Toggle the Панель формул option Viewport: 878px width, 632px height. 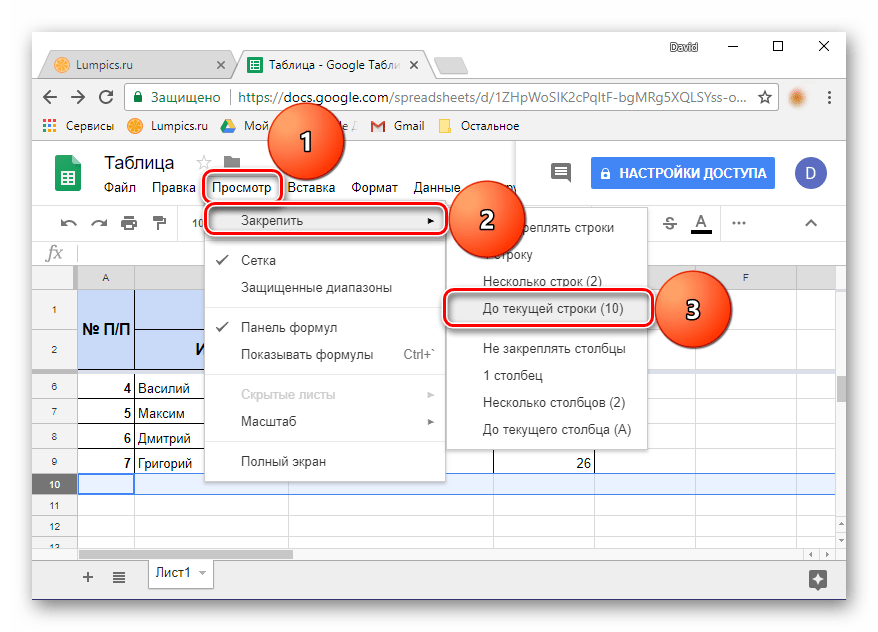point(288,327)
